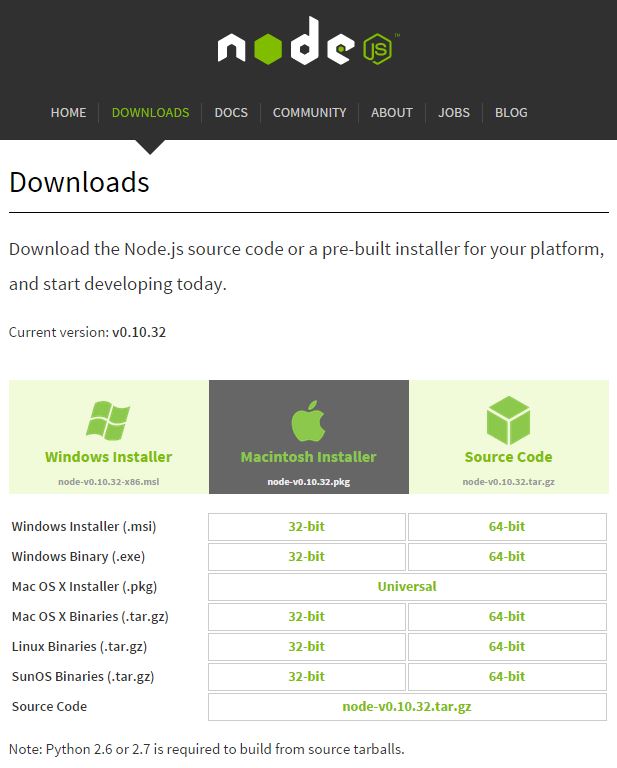Visit the ABOUT section
Viewport: 617px width, 768px height.
tap(392, 113)
